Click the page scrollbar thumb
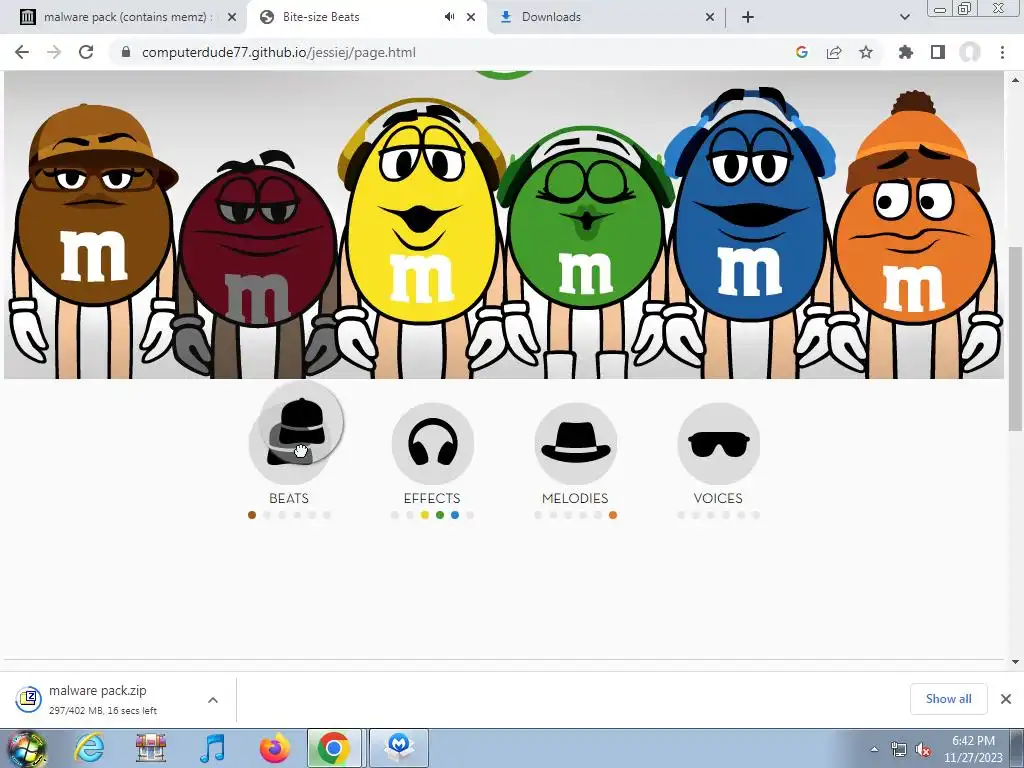 click(x=1015, y=338)
